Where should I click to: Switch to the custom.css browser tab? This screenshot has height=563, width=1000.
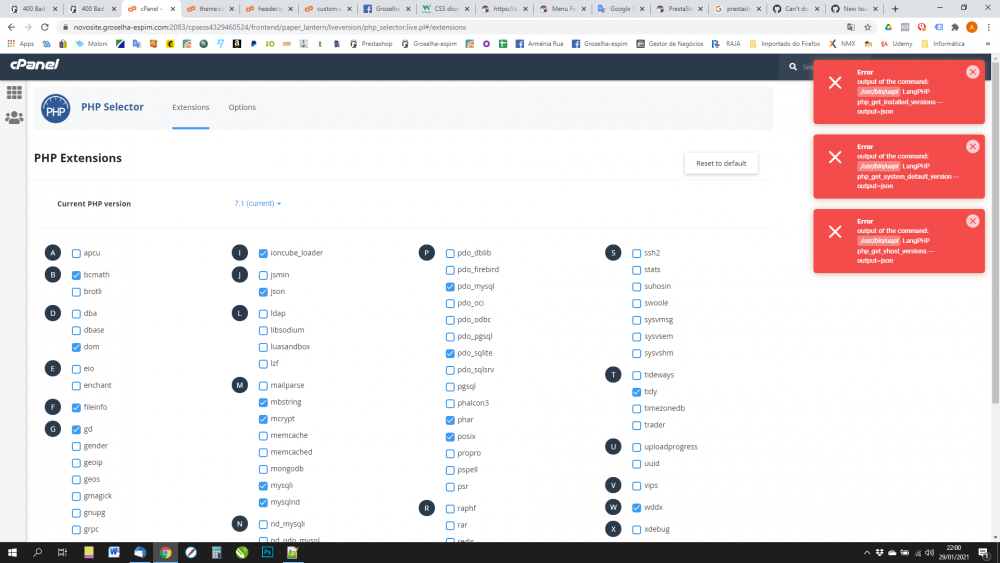pos(327,9)
